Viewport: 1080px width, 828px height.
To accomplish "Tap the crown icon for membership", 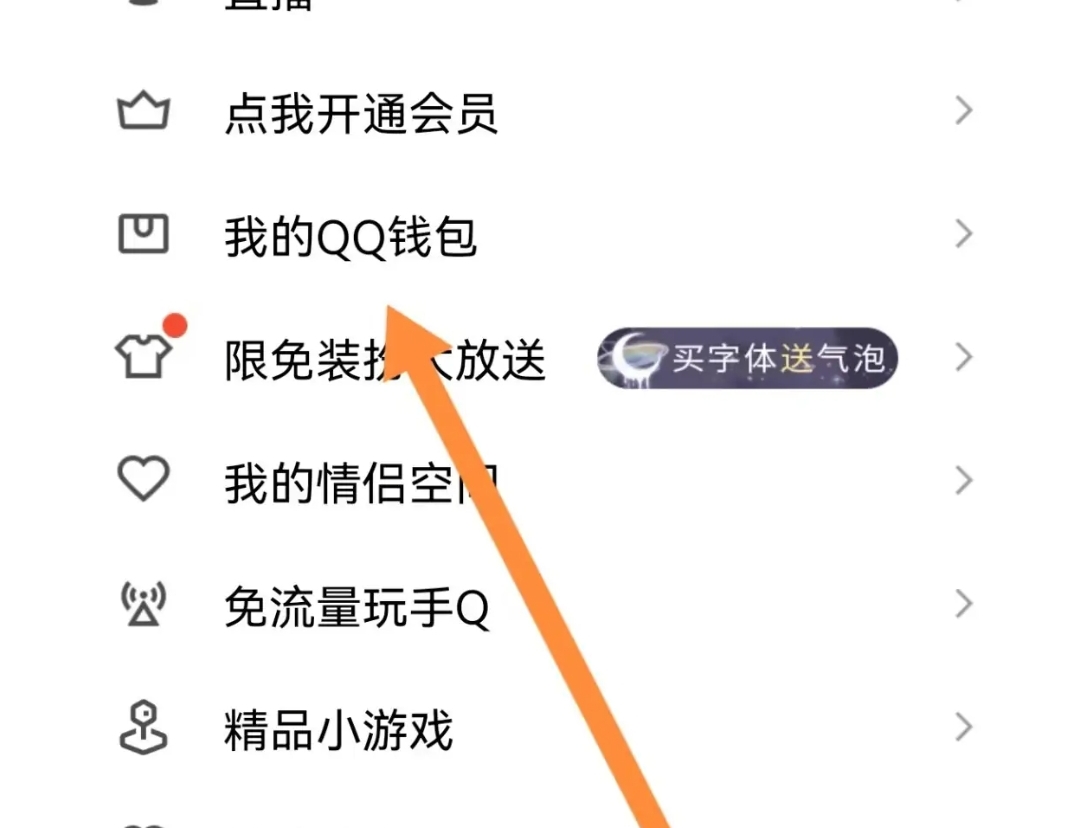I will (x=143, y=111).
